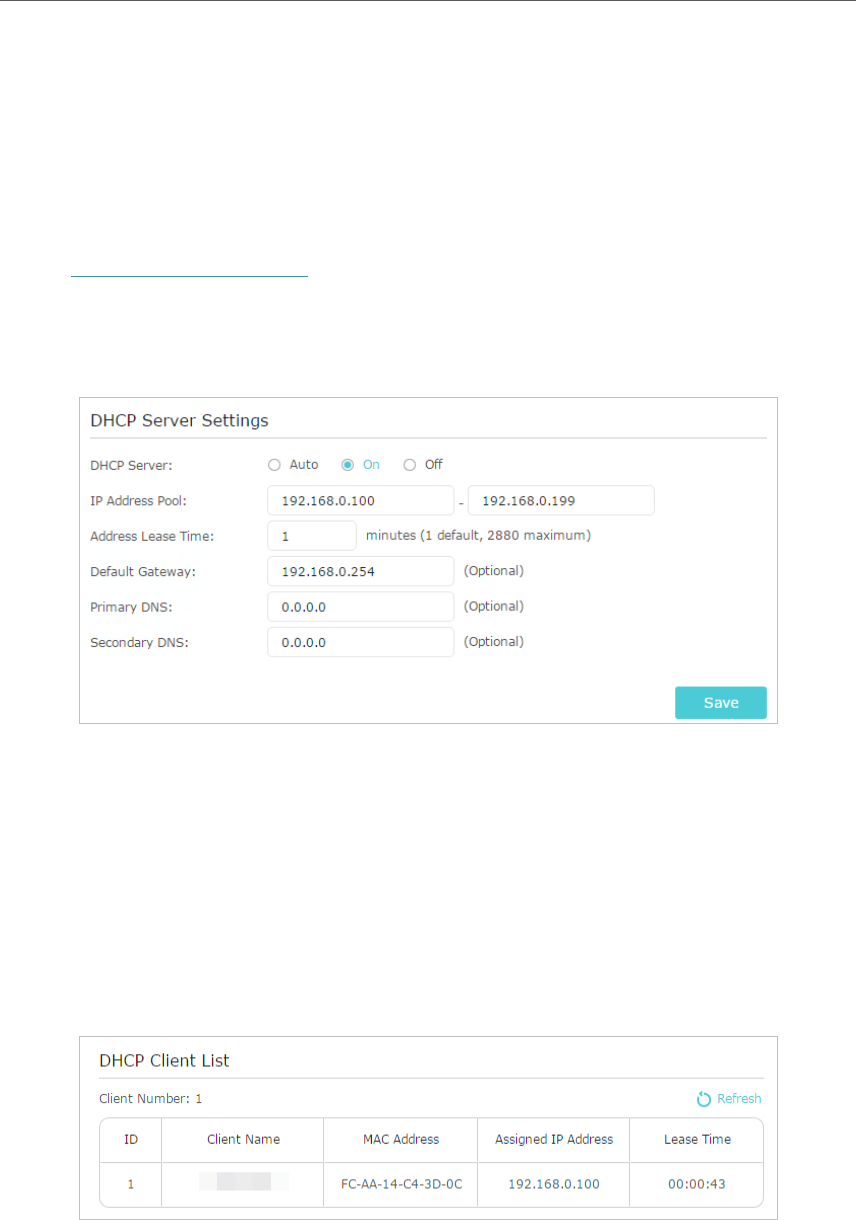Viewport: 856px width, 1220px height.
Task: Select the Auto DHCP Server option
Action: coord(274,464)
